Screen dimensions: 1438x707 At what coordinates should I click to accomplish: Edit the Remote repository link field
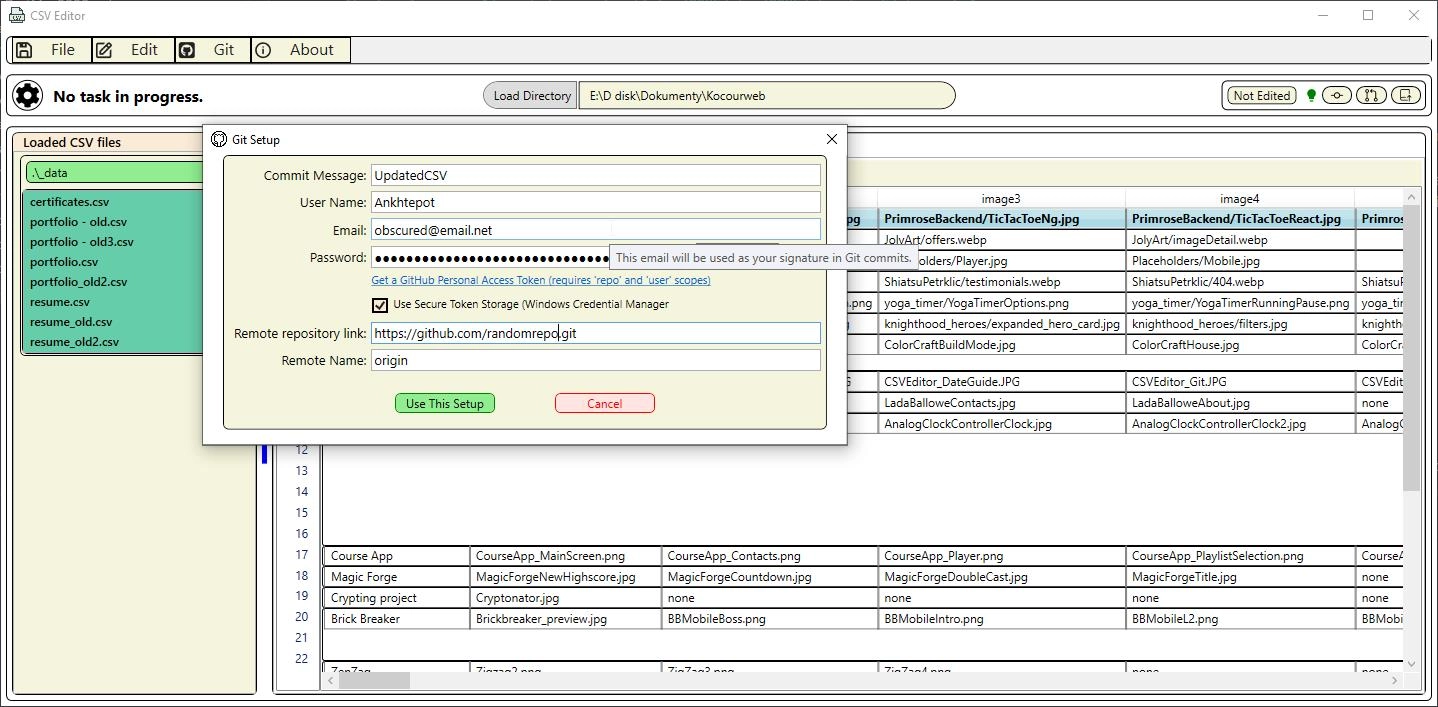596,333
